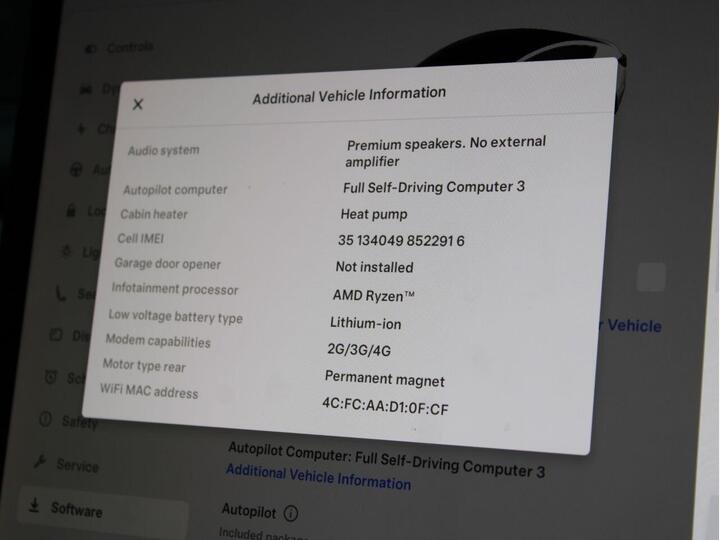This screenshot has width=720, height=540.
Task: Click the Safety info circle icon
Action: pos(45,418)
